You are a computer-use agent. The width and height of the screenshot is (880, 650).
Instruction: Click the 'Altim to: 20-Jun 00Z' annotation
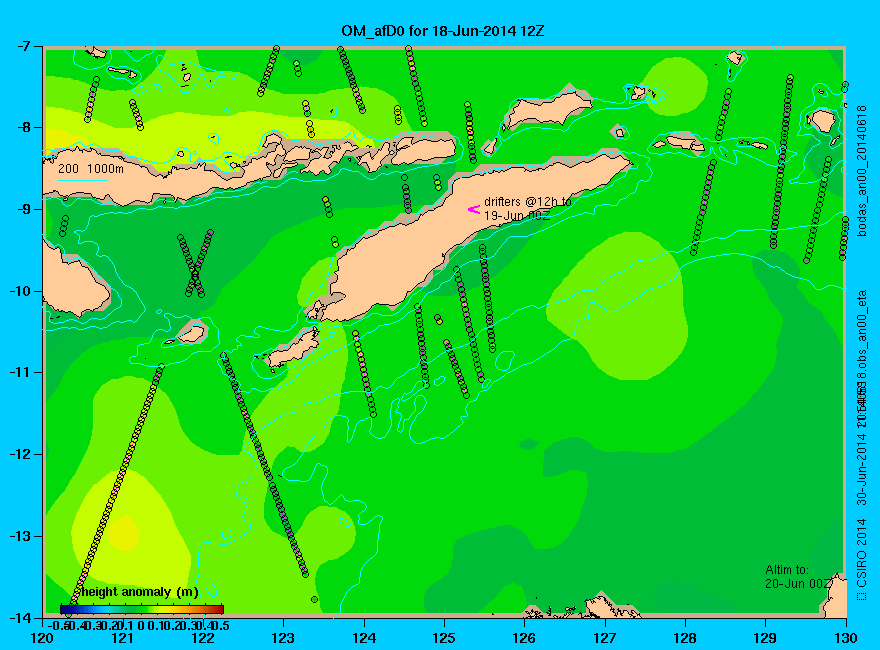(x=798, y=576)
